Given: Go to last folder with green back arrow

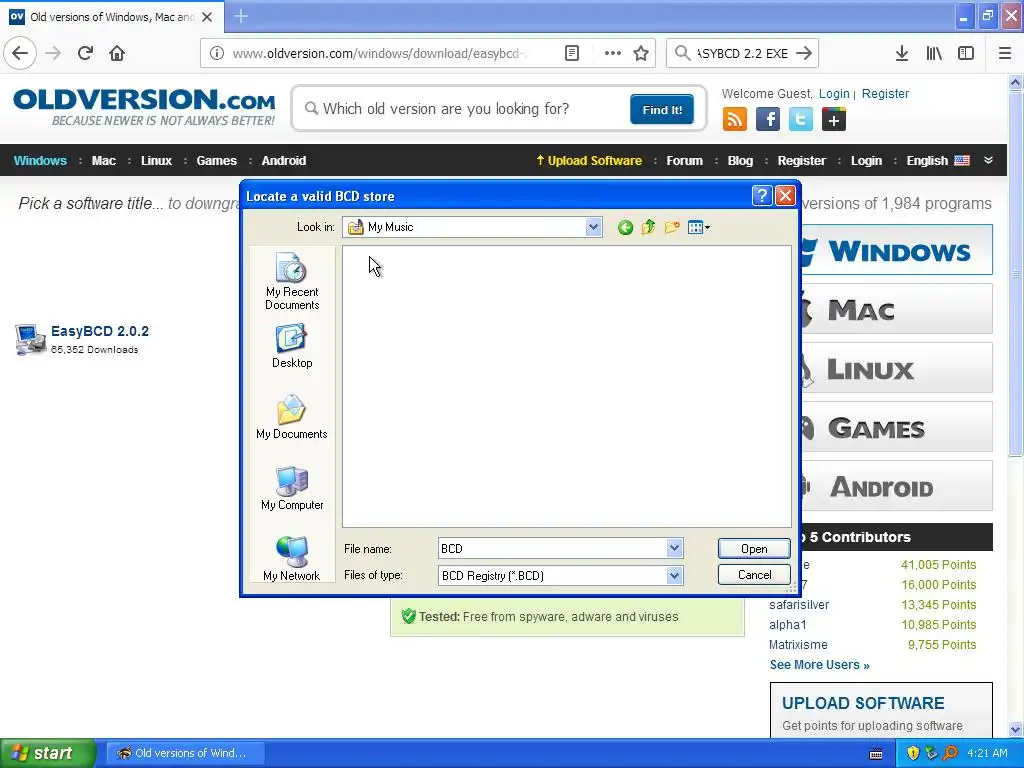Looking at the screenshot, I should (625, 227).
